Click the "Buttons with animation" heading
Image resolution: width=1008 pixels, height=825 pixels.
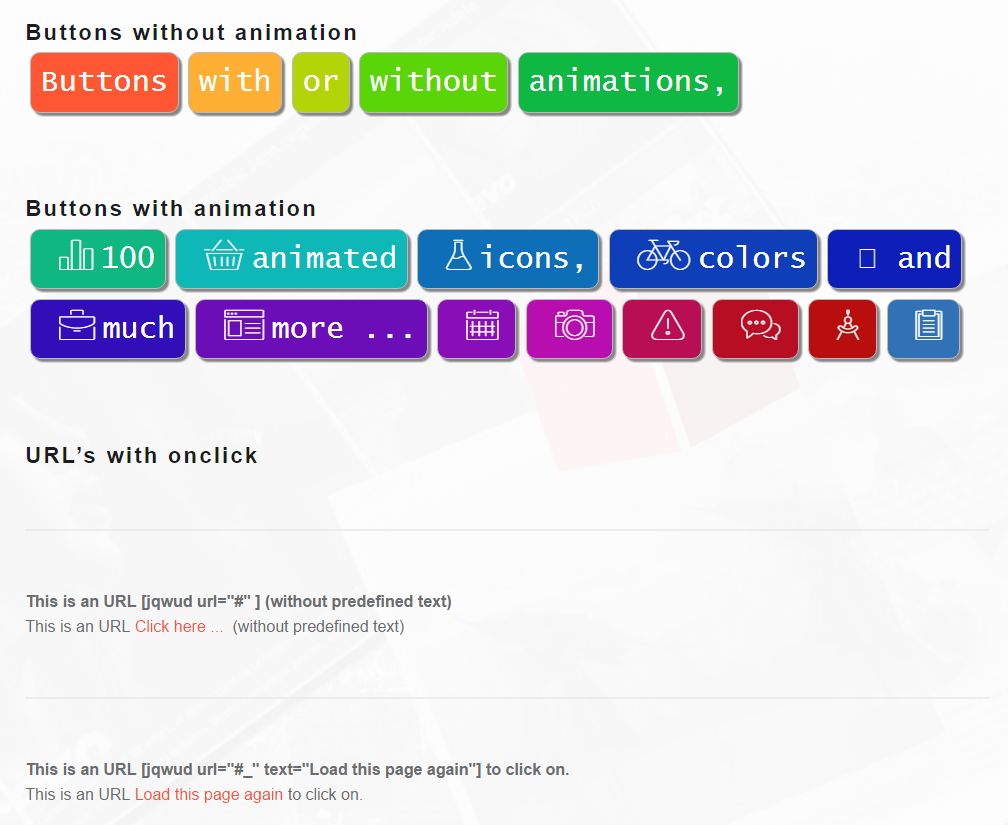pos(170,208)
